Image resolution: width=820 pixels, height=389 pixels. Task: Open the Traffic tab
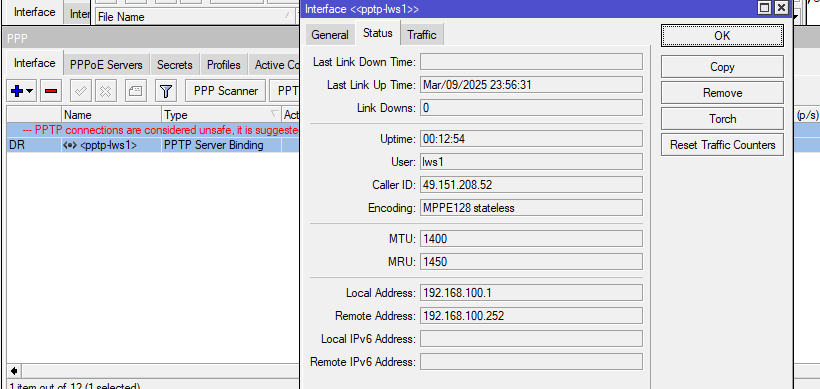pos(422,35)
